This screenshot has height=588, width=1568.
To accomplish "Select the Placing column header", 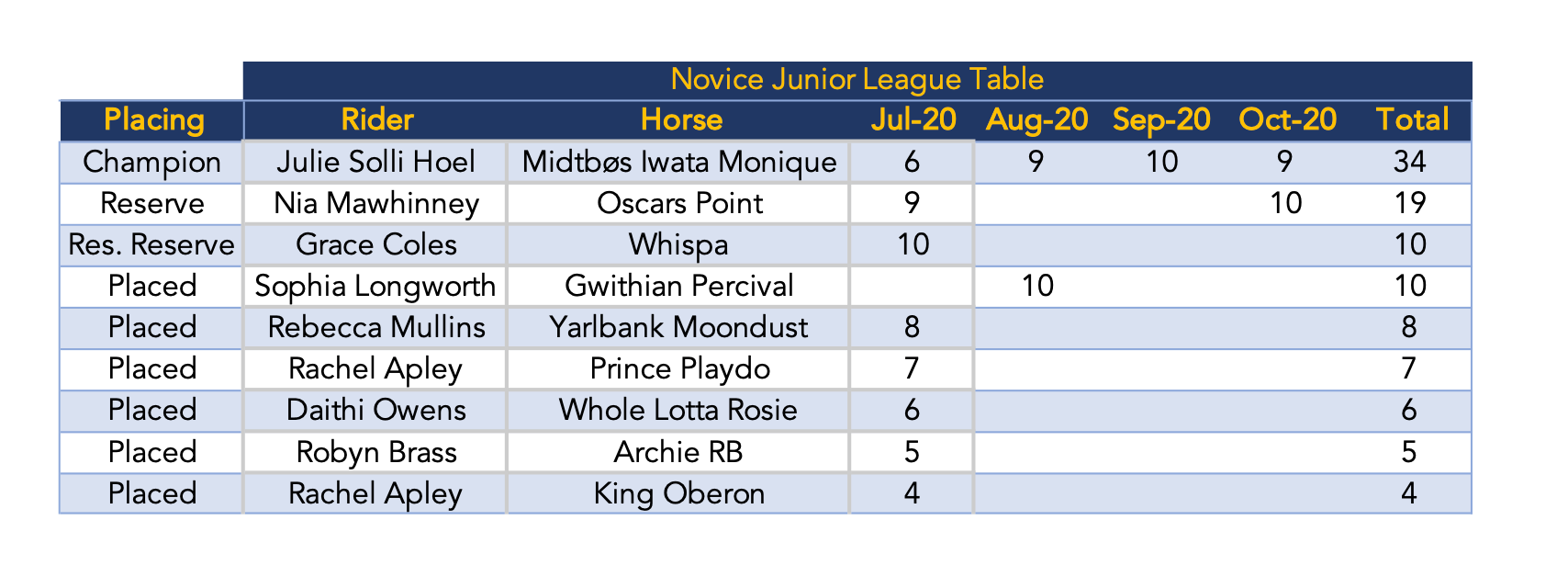I will click(x=151, y=120).
